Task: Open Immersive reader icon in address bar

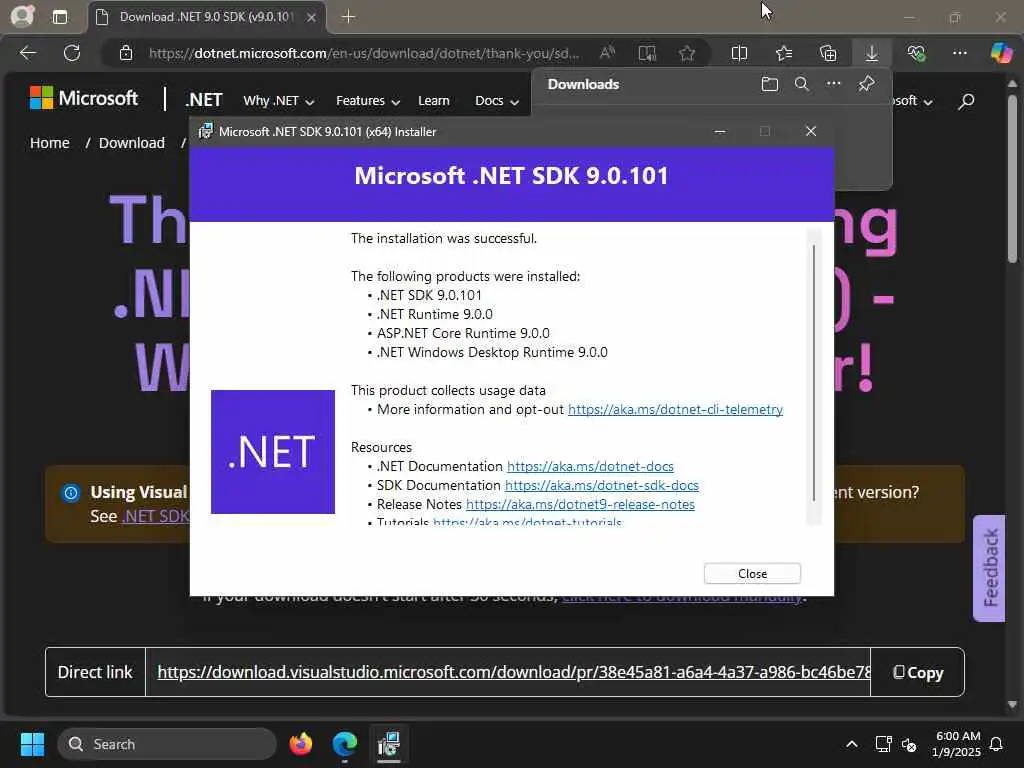Action: (x=647, y=53)
